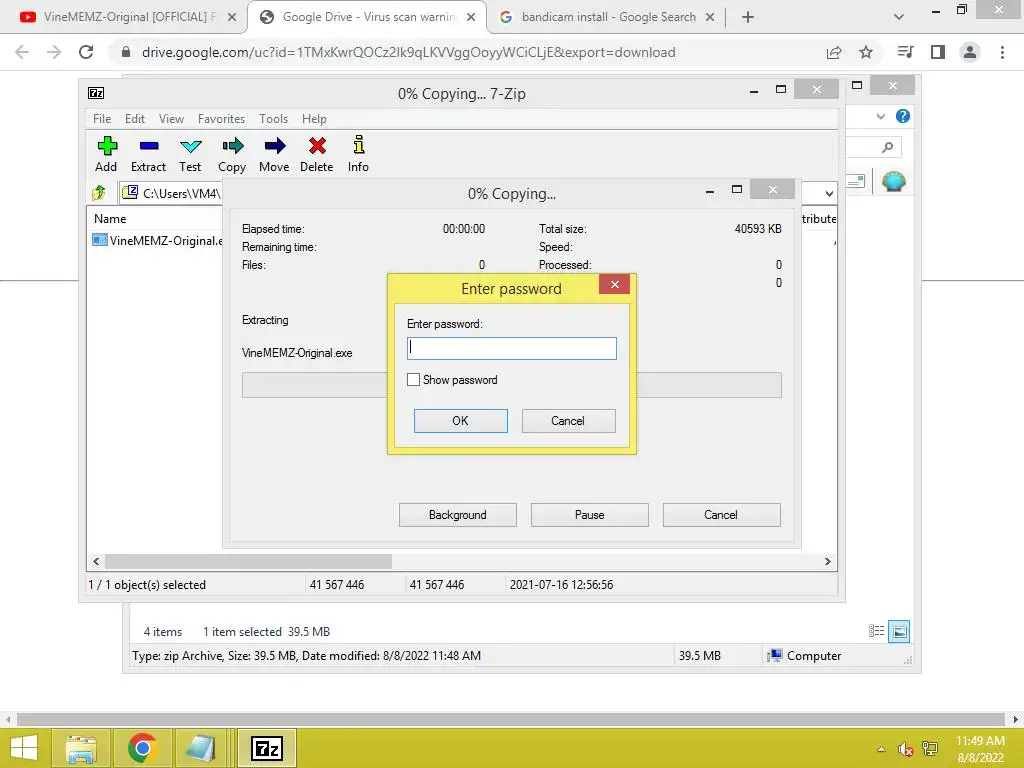Open Chrome from the taskbar
The width and height of the screenshot is (1024, 768).
[142, 748]
